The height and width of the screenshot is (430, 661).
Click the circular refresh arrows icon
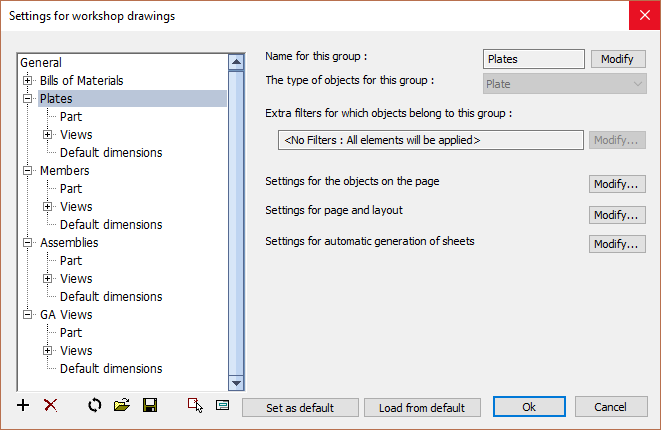click(x=95, y=406)
